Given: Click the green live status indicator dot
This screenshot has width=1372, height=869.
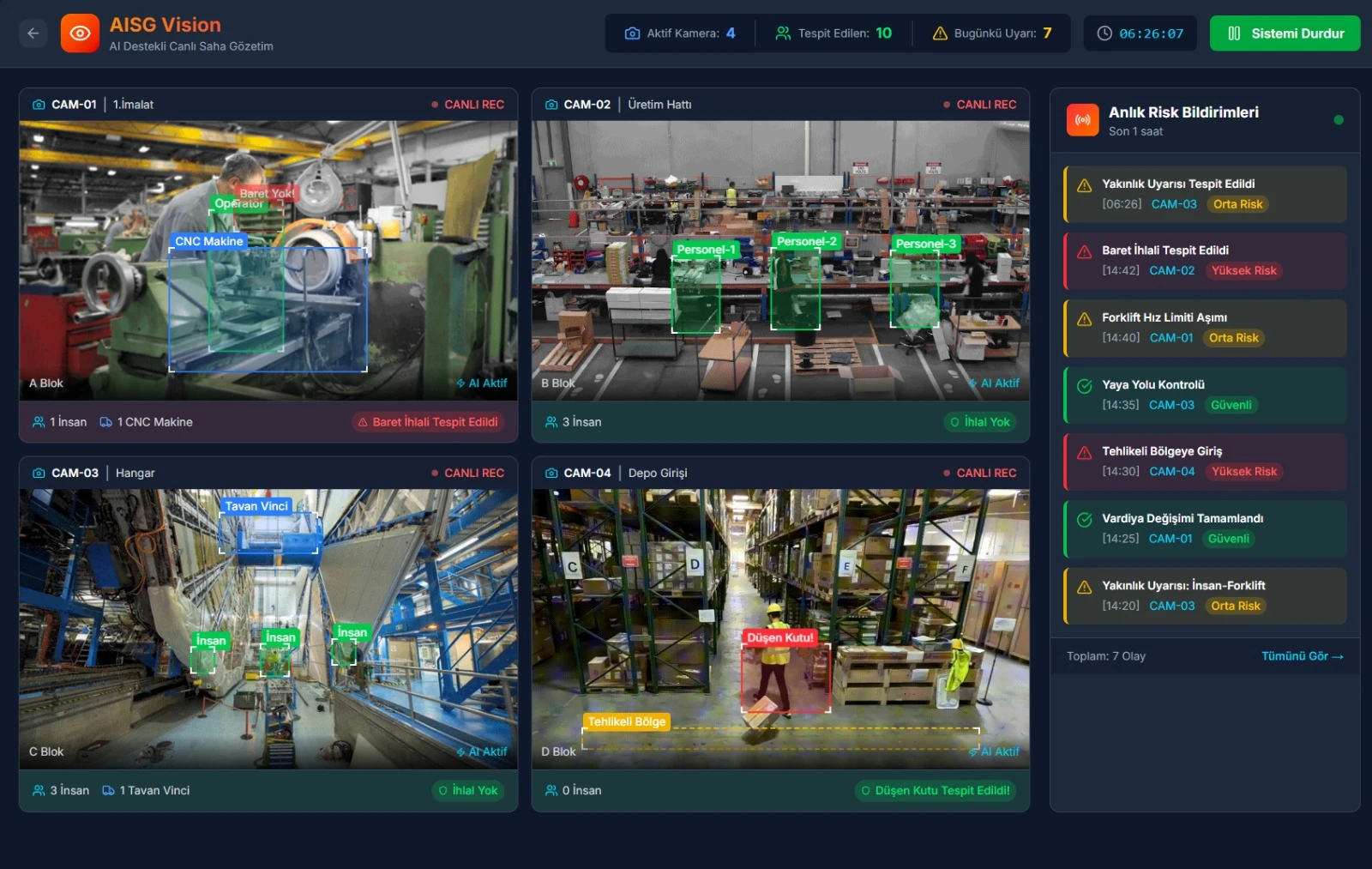Looking at the screenshot, I should (x=1339, y=120).
